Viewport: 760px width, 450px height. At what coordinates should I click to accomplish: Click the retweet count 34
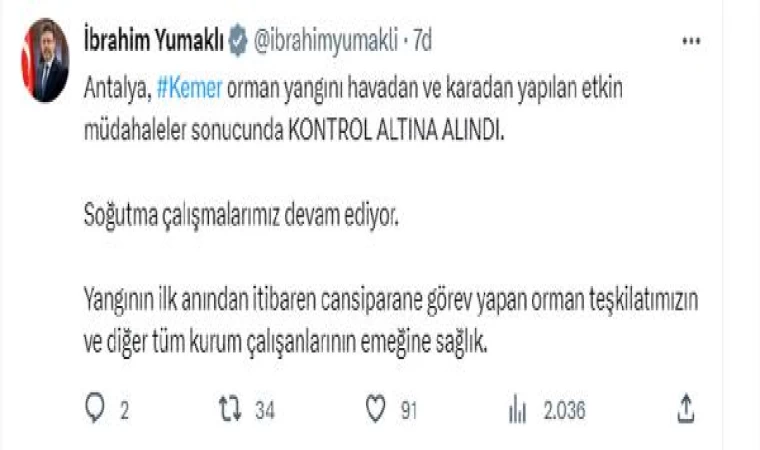coord(265,410)
